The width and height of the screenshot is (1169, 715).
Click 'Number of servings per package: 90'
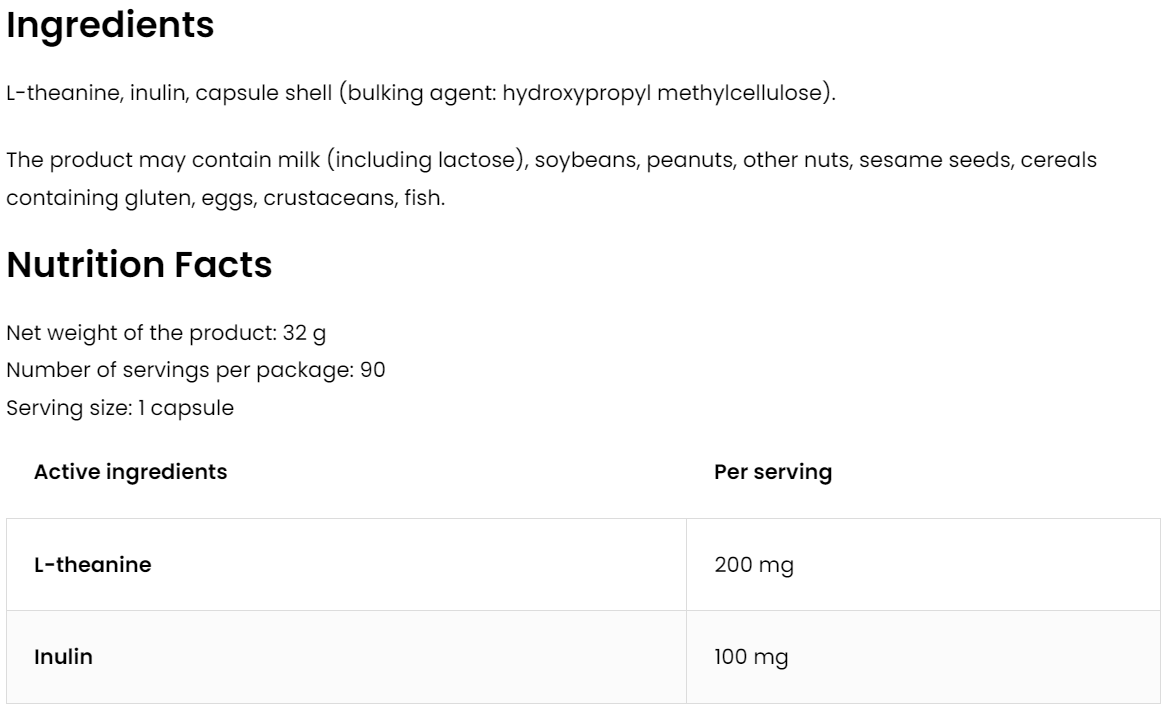coord(196,370)
